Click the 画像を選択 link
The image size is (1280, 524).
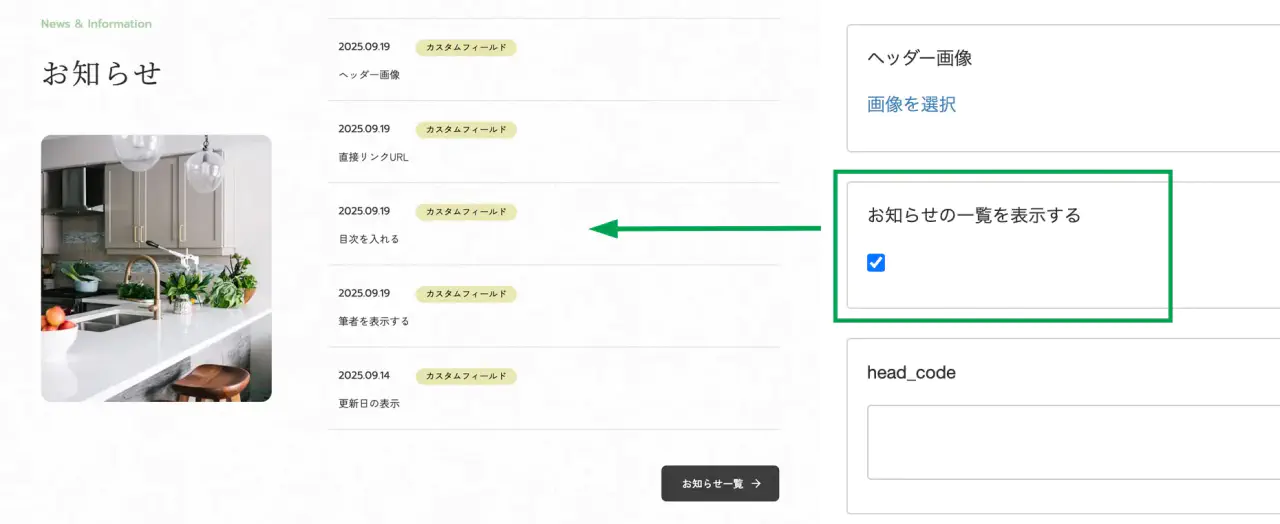[911, 104]
